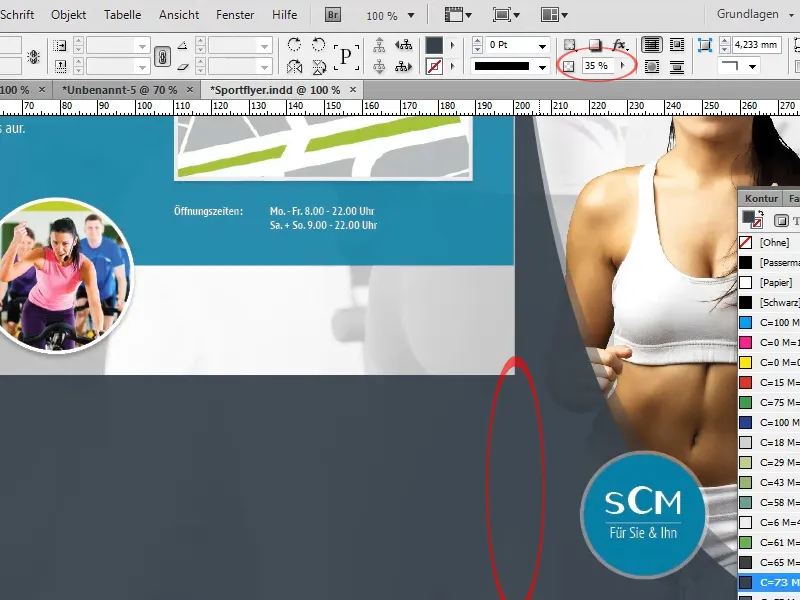
Task: Open the fx effects menu
Action: pos(620,45)
